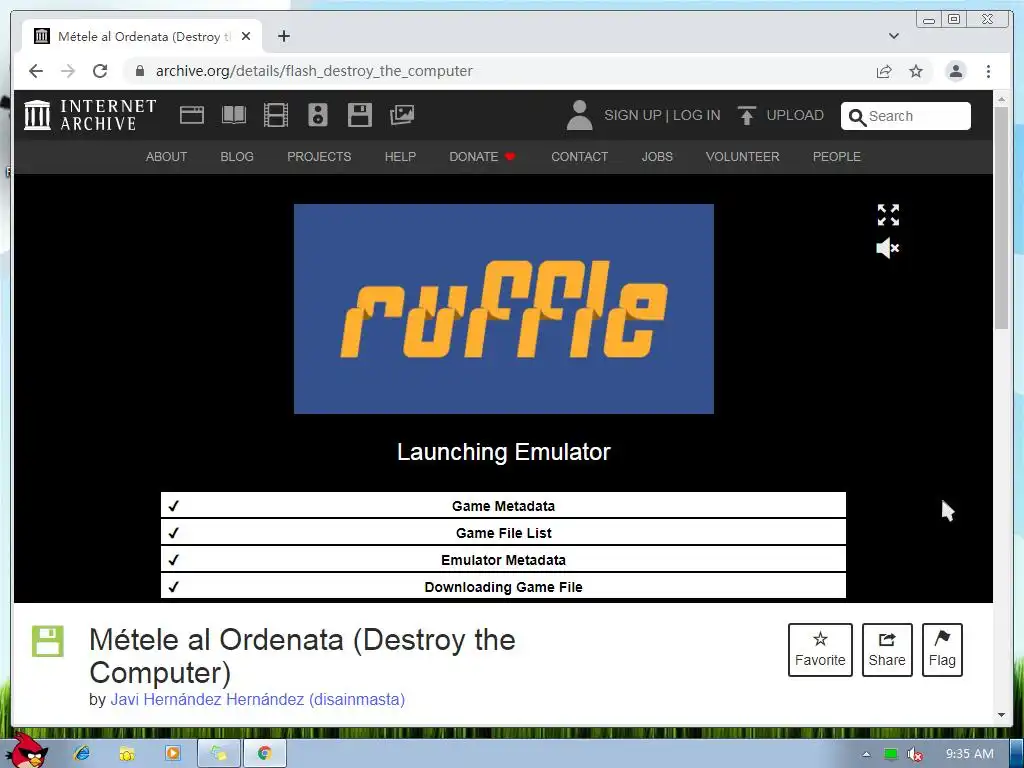The width and height of the screenshot is (1024, 768).
Task: Open the Web (Wayback) media icon
Action: click(192, 115)
